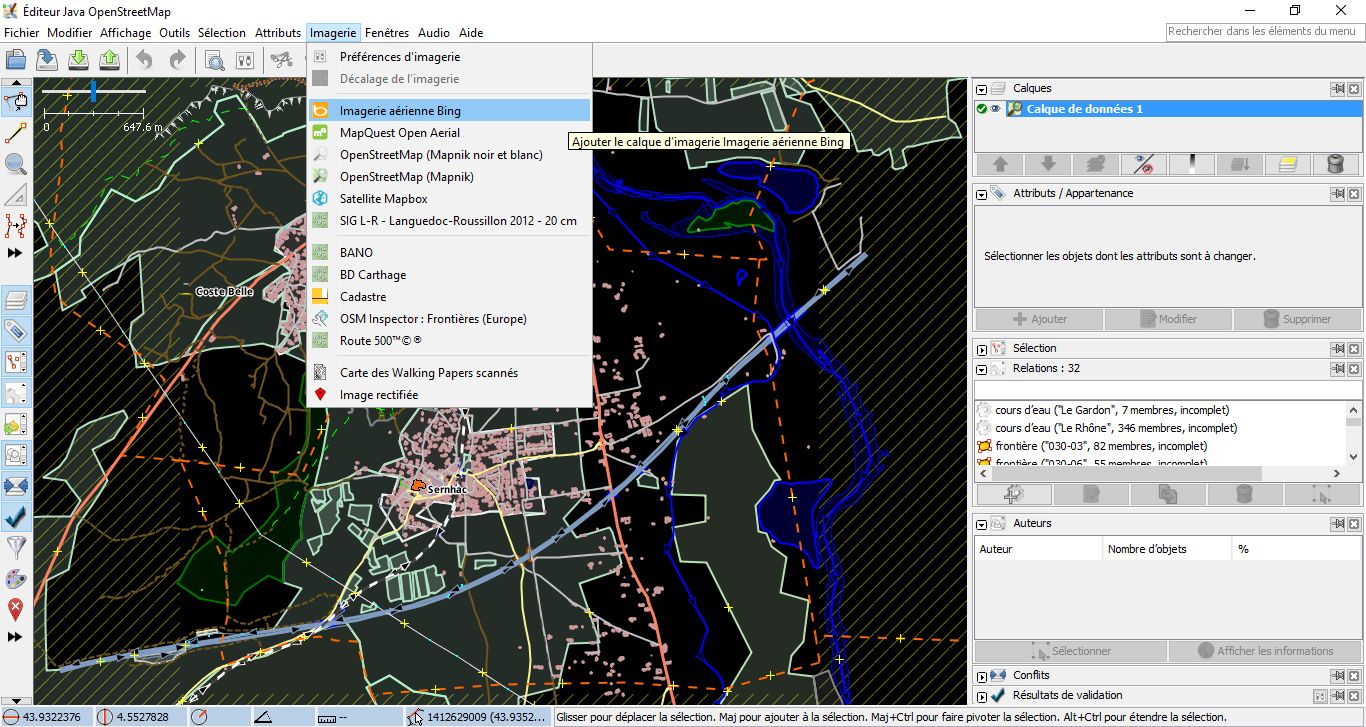Click the move layer down arrow
The height and width of the screenshot is (727, 1366).
(x=1047, y=164)
